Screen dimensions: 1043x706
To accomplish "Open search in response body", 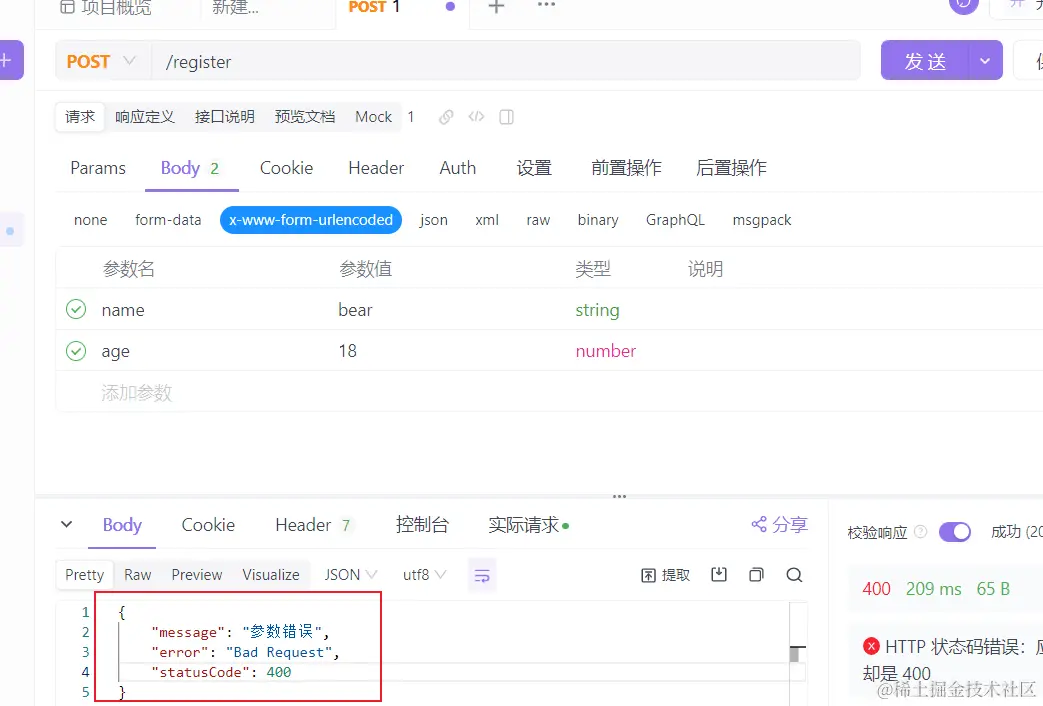I will [794, 575].
